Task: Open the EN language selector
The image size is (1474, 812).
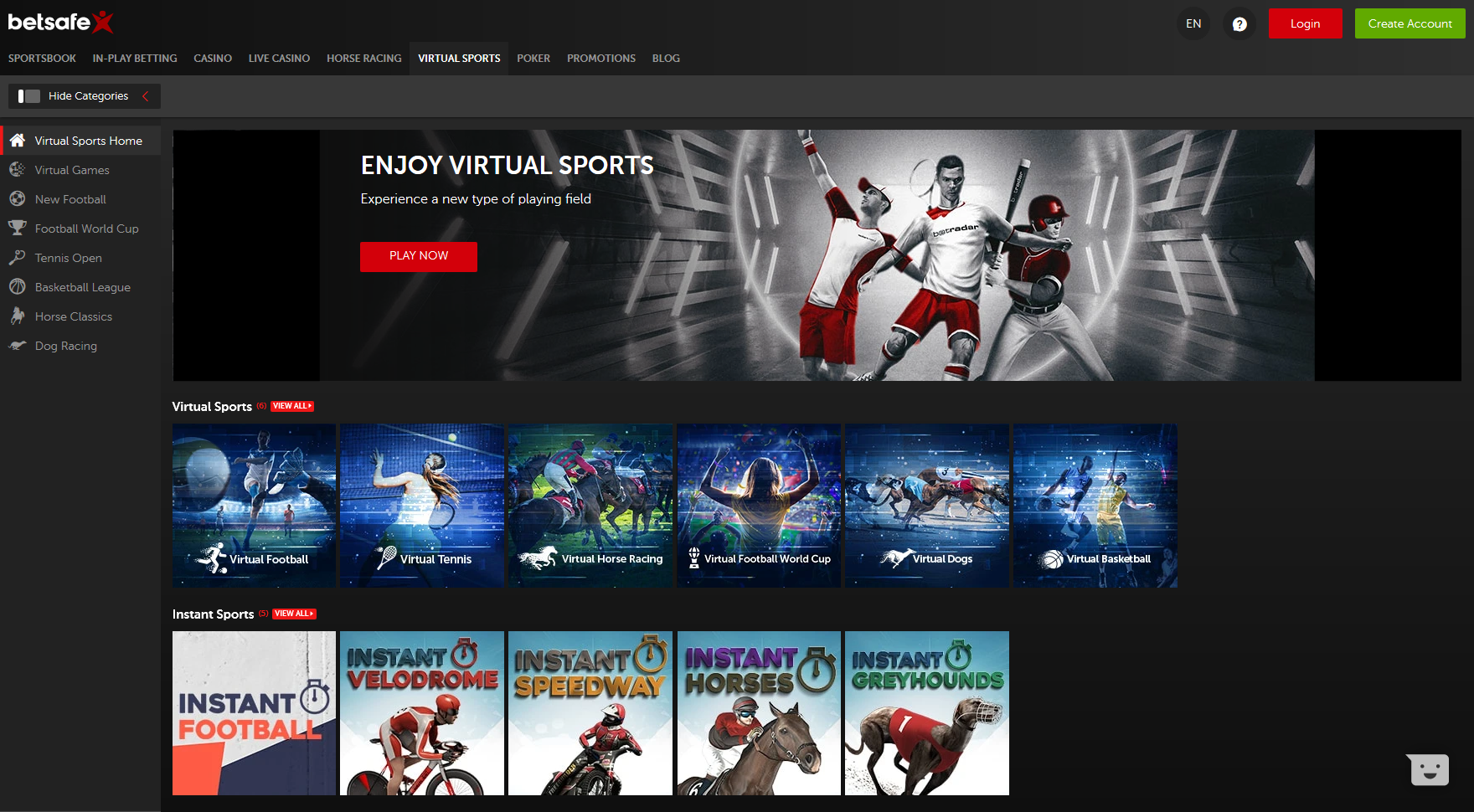Action: point(1193,23)
